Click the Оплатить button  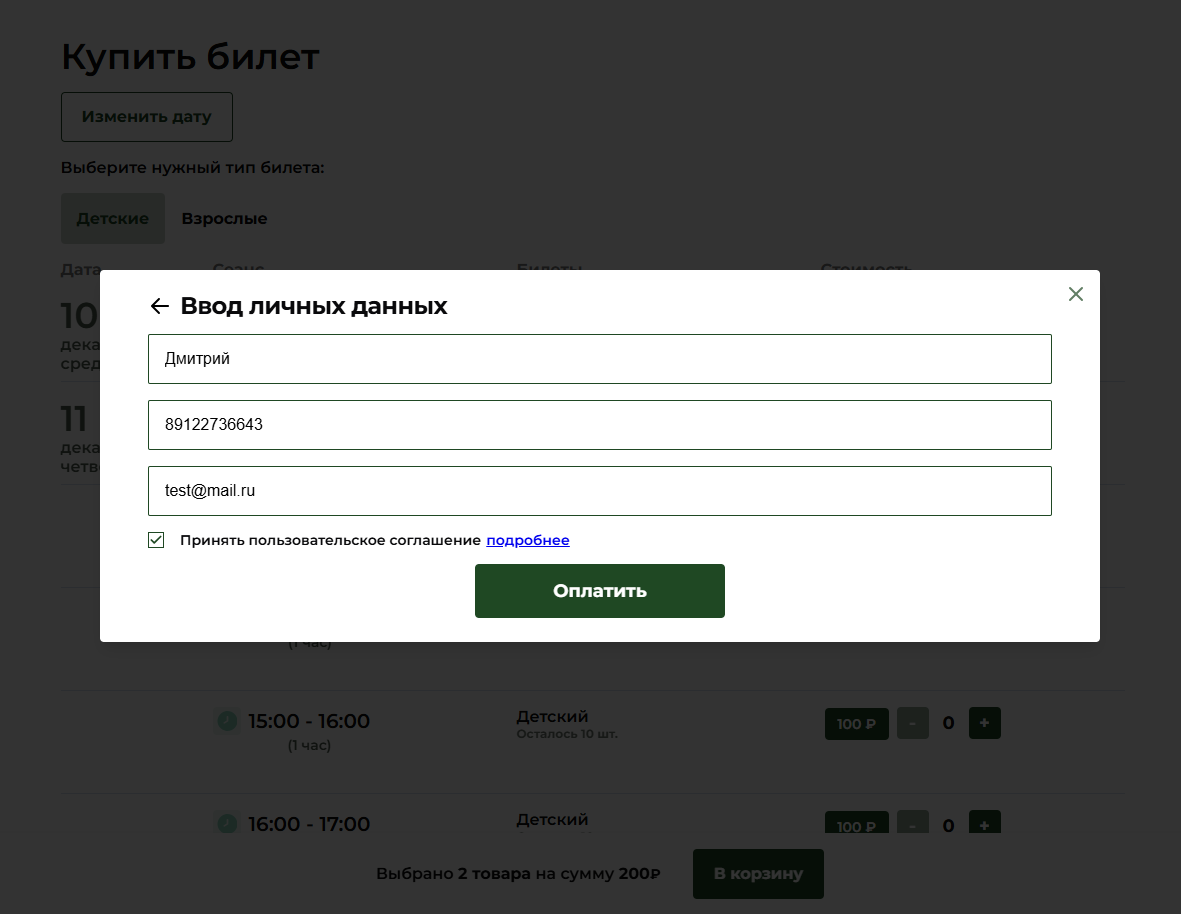click(x=599, y=591)
